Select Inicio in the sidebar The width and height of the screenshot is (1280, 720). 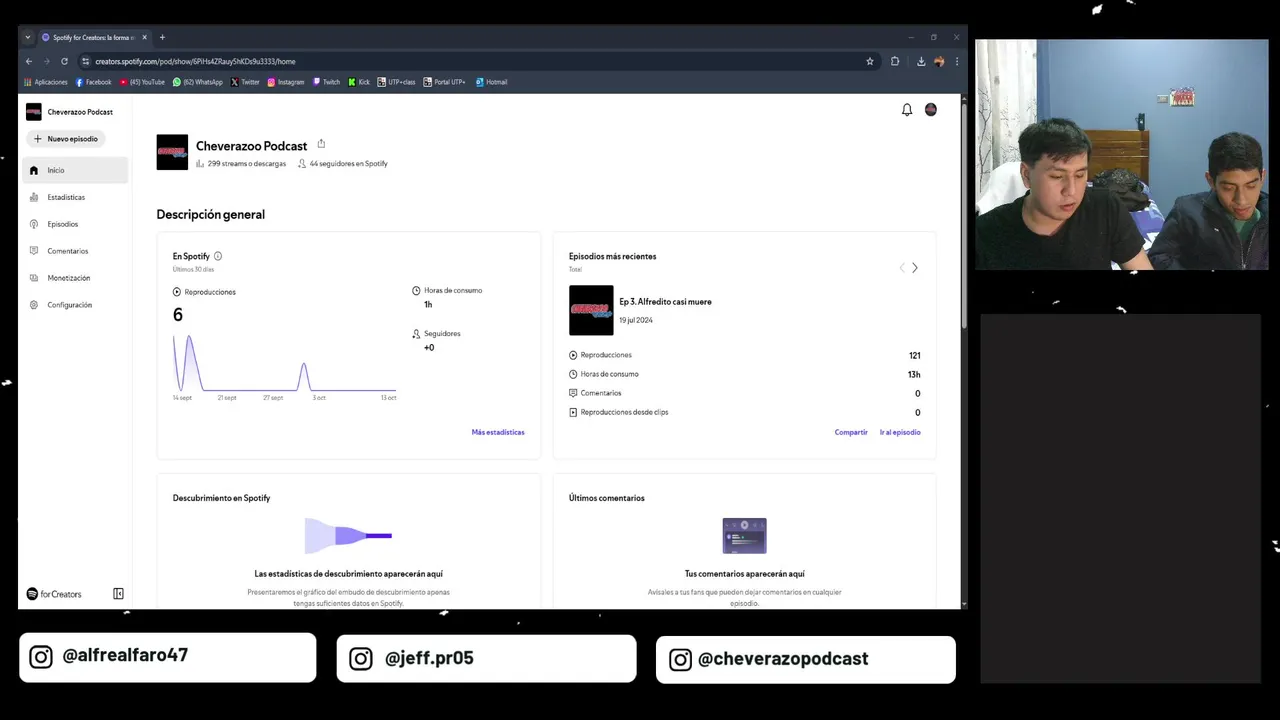(x=75, y=170)
